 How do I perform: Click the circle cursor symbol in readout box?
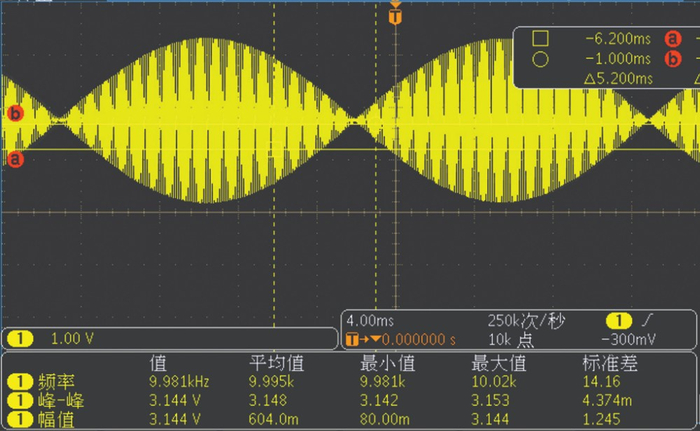point(540,59)
